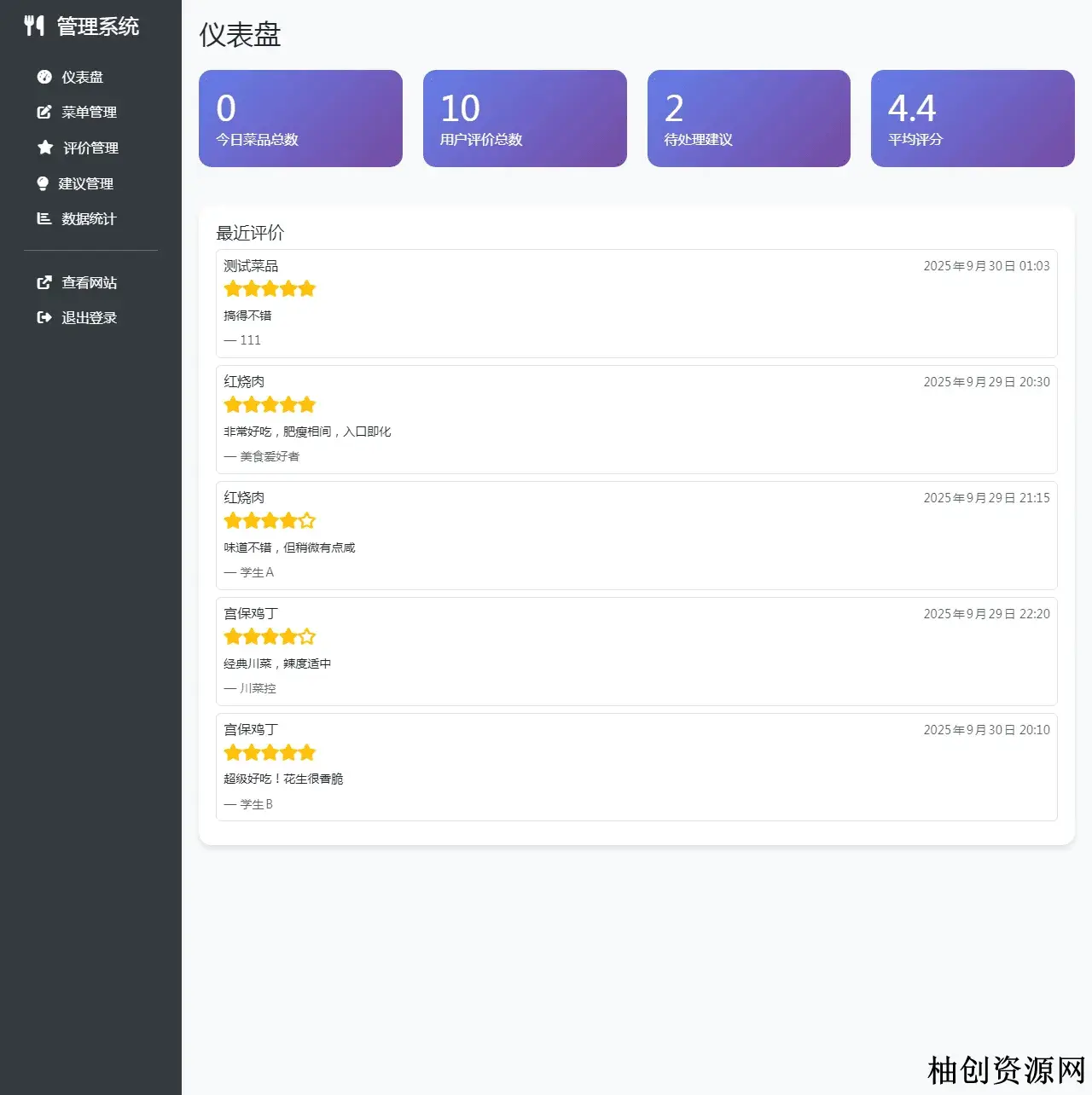The width and height of the screenshot is (1092, 1095).
Task: Click the 今日菜品总数 stat card
Action: (300, 119)
